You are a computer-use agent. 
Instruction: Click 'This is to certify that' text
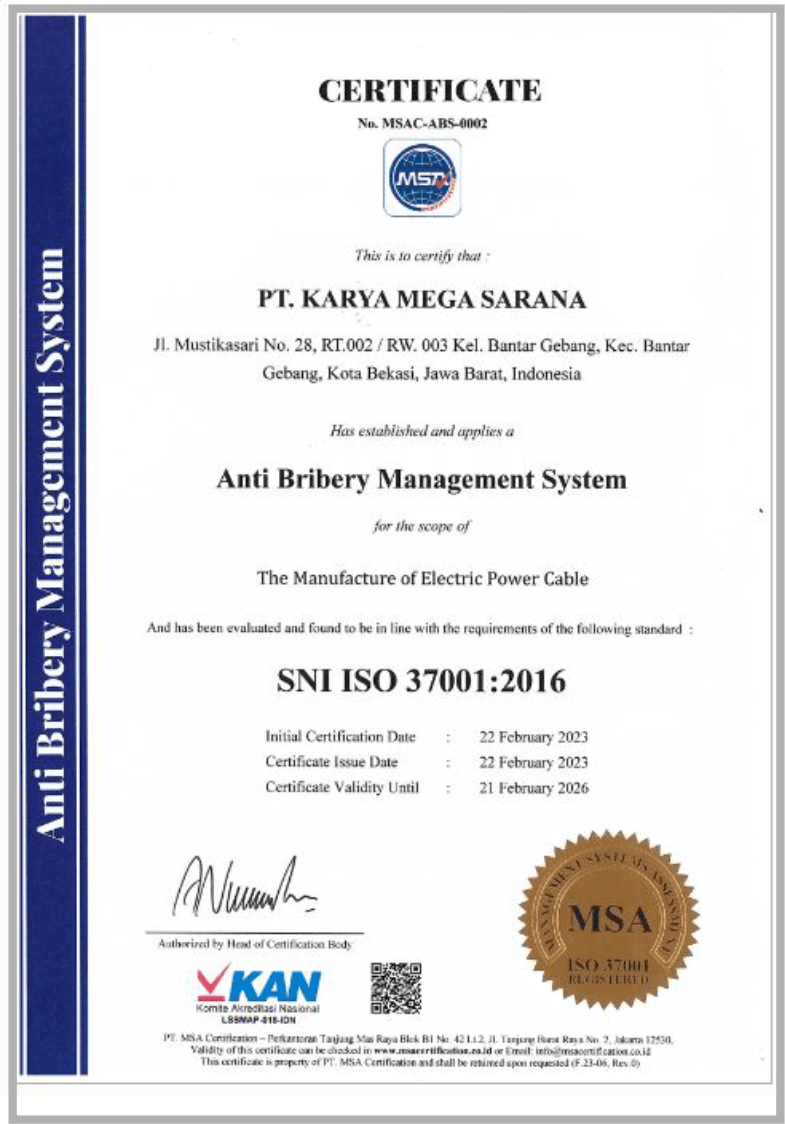[422, 255]
